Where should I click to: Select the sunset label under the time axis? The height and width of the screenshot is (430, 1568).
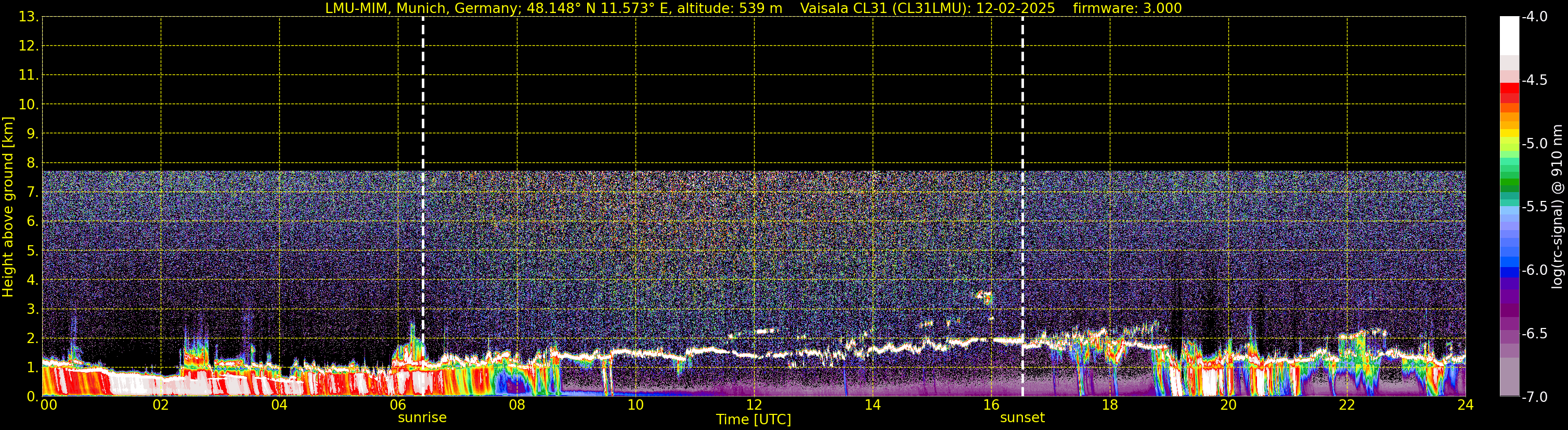(1022, 418)
